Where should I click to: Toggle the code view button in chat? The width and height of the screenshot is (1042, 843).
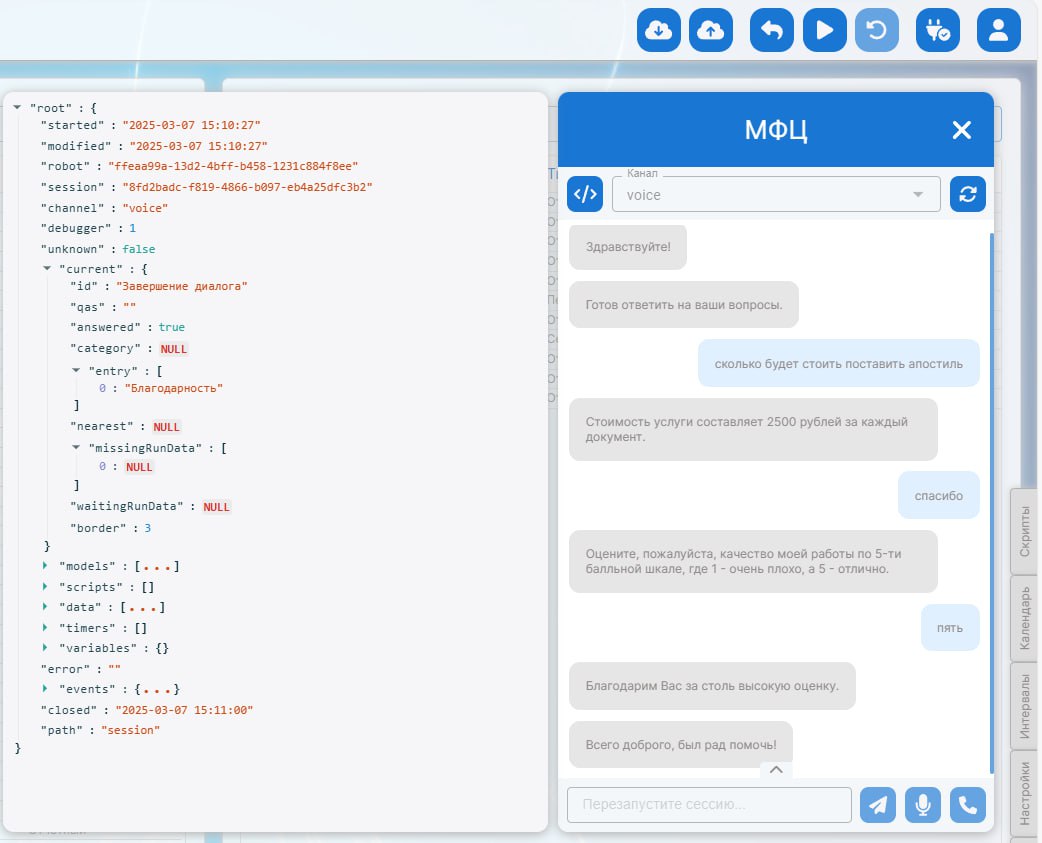coord(585,194)
